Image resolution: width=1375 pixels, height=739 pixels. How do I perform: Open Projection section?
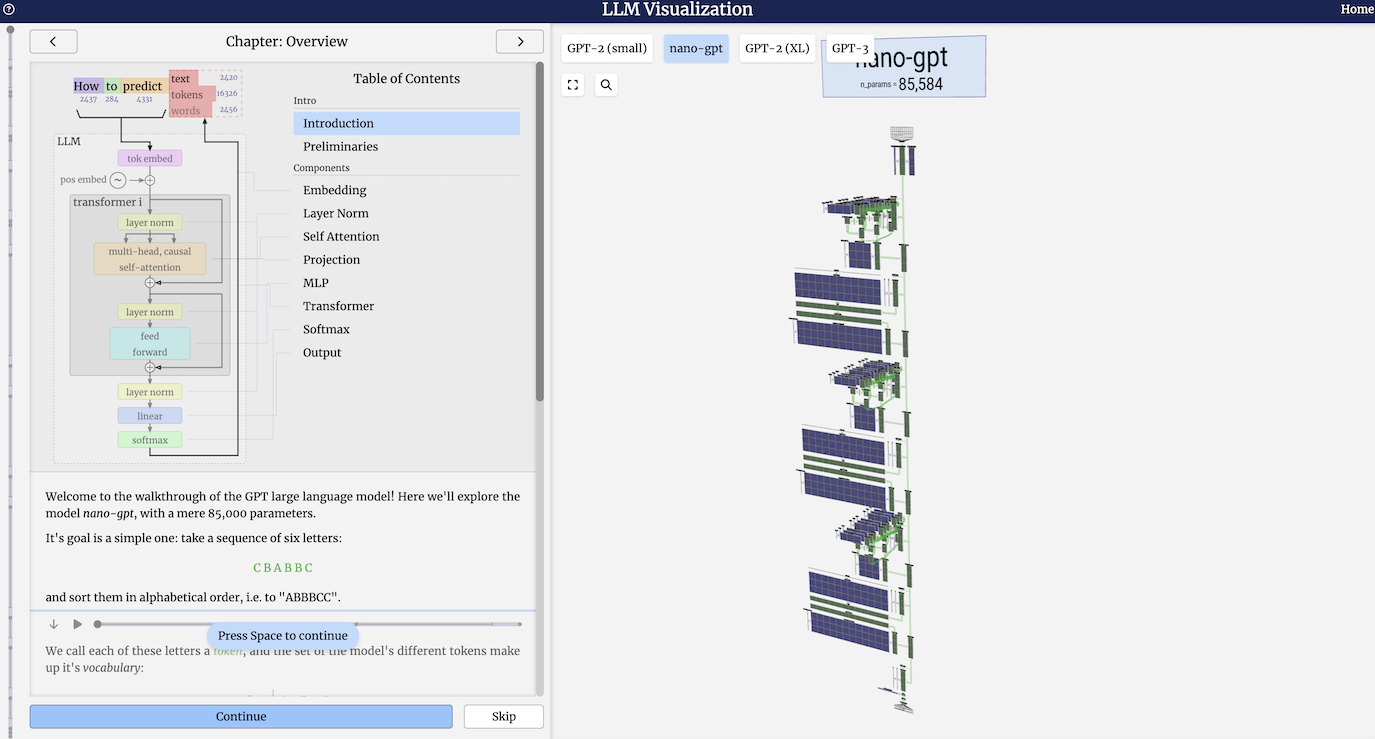tap(331, 259)
